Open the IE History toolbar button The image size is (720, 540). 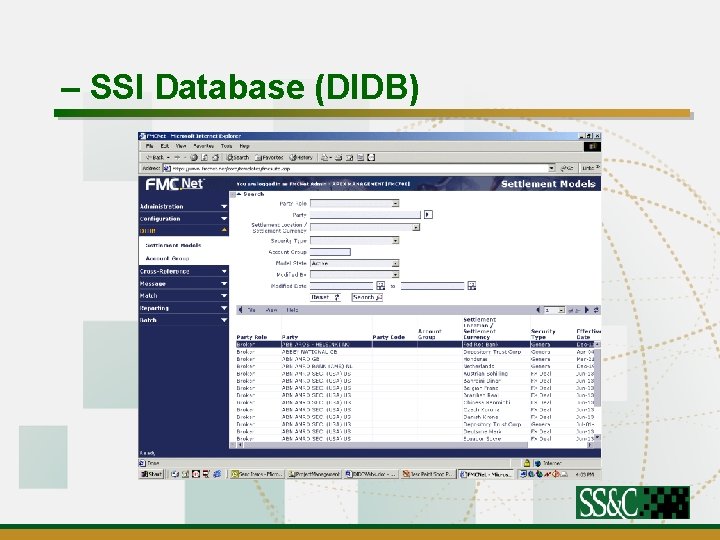coord(301,158)
